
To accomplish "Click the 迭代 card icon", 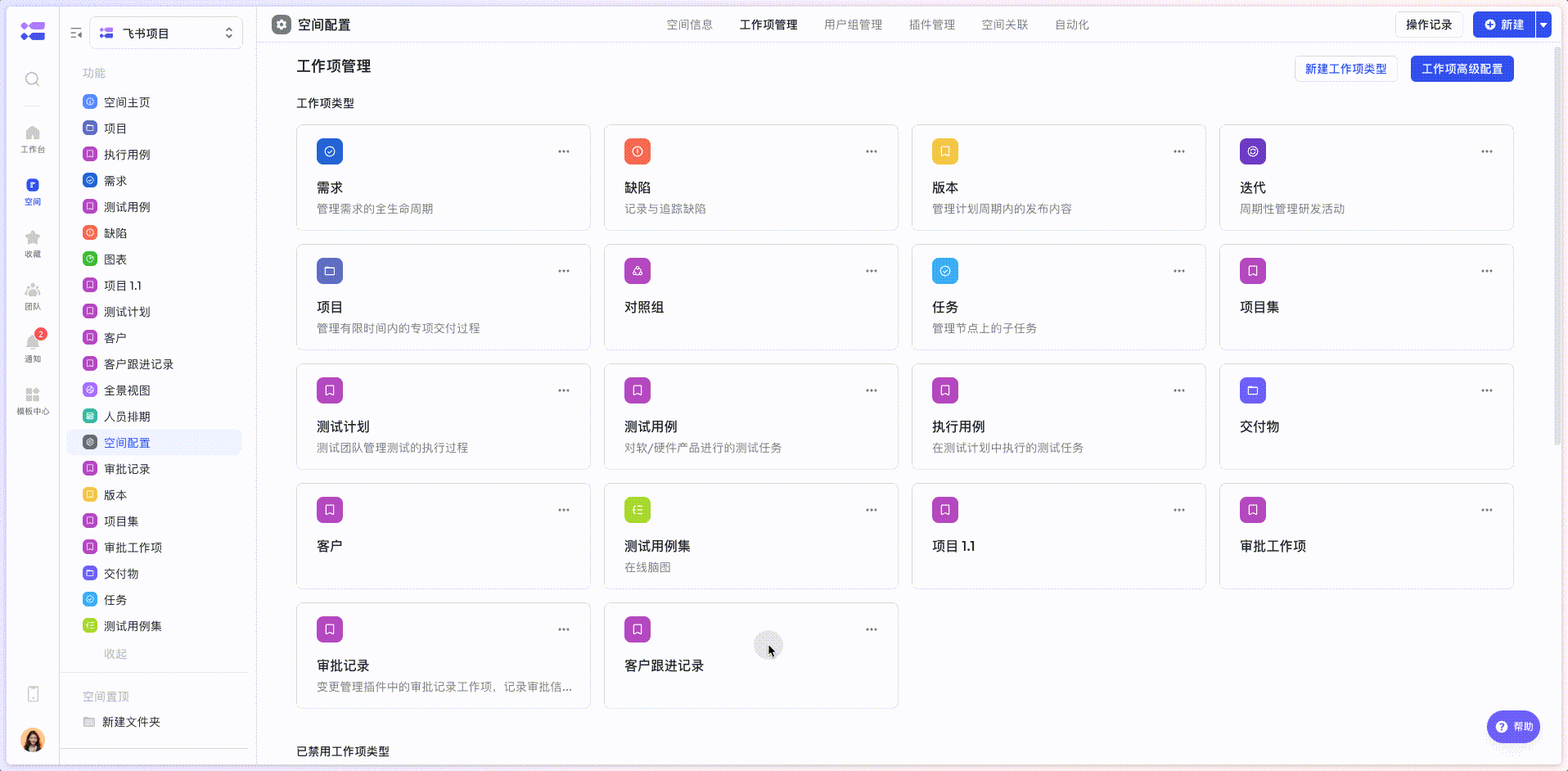I will click(1253, 151).
